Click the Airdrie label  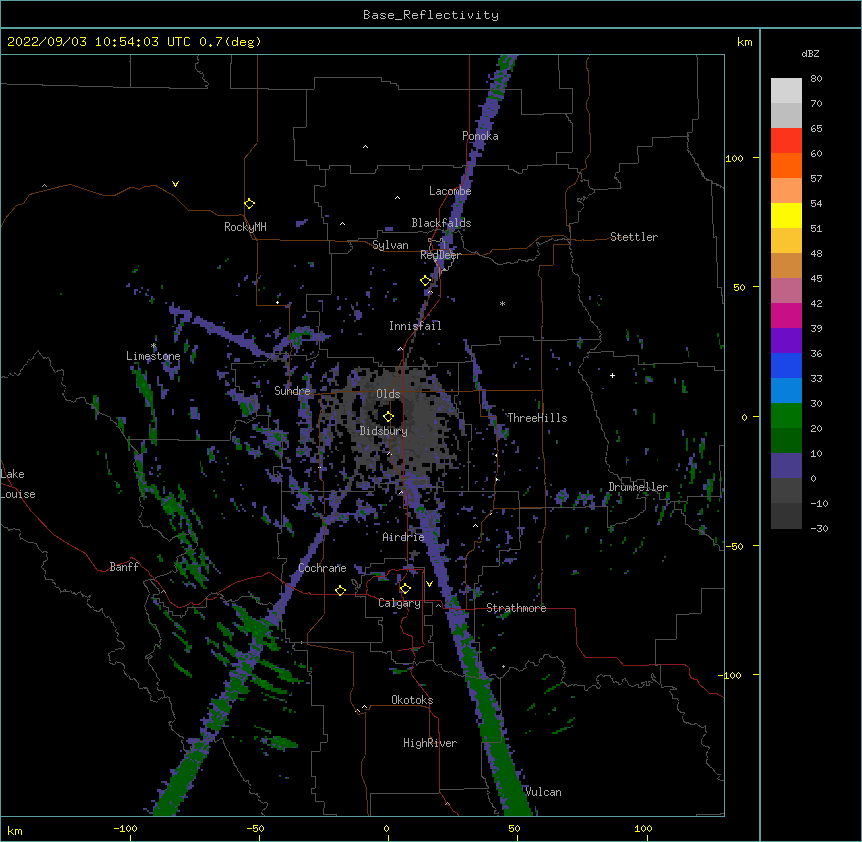coord(403,537)
